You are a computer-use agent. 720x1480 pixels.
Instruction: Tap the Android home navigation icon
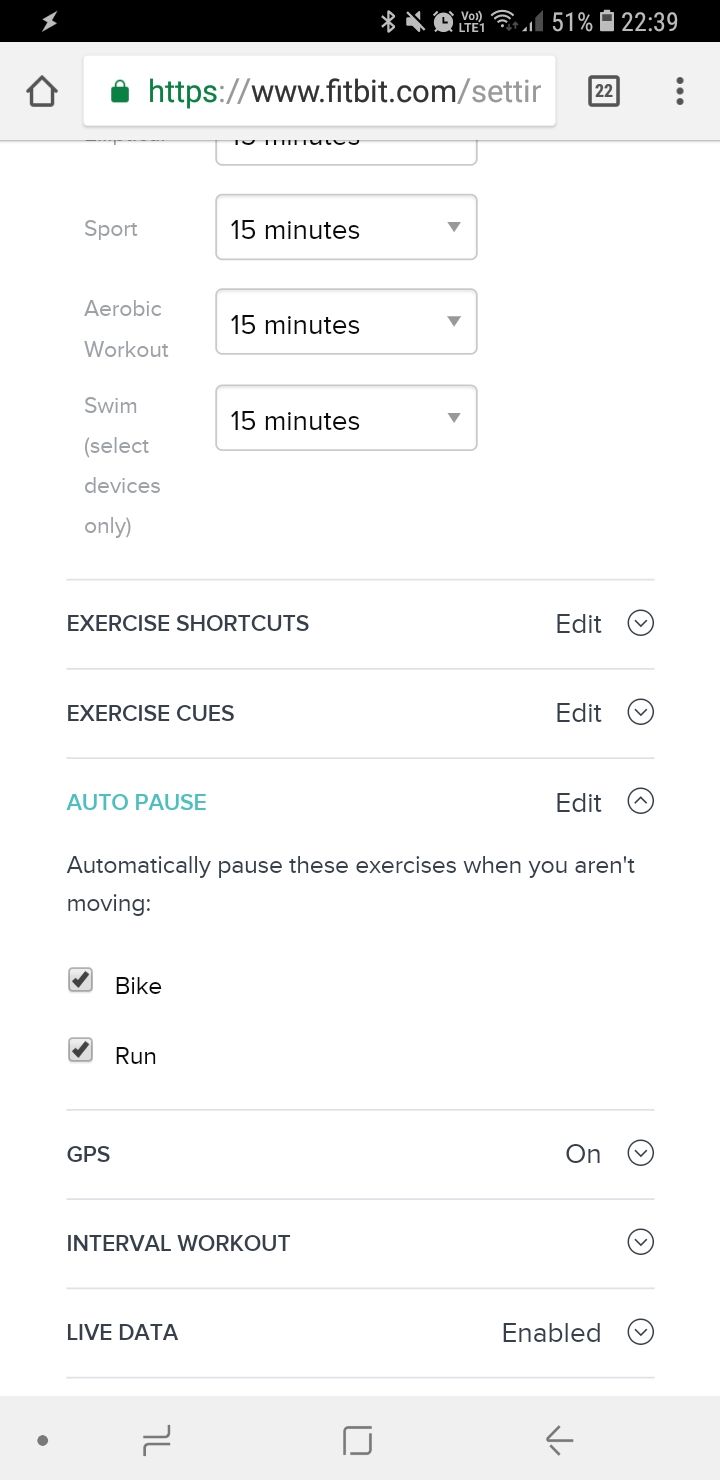355,1440
